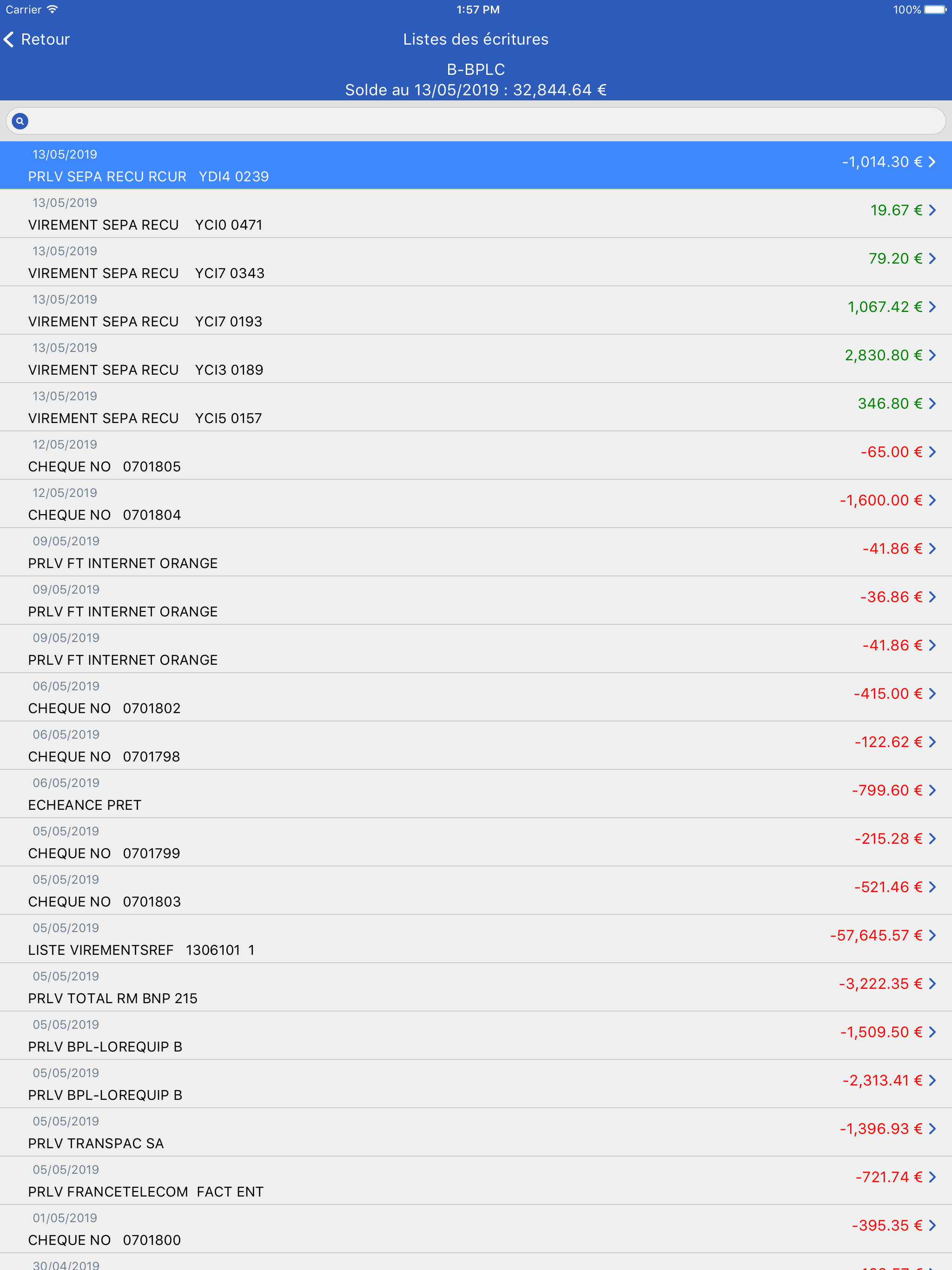Open VIREMENT SEPA RECU YCI3 0189 entry
The width and height of the screenshot is (952, 1270).
point(476,358)
